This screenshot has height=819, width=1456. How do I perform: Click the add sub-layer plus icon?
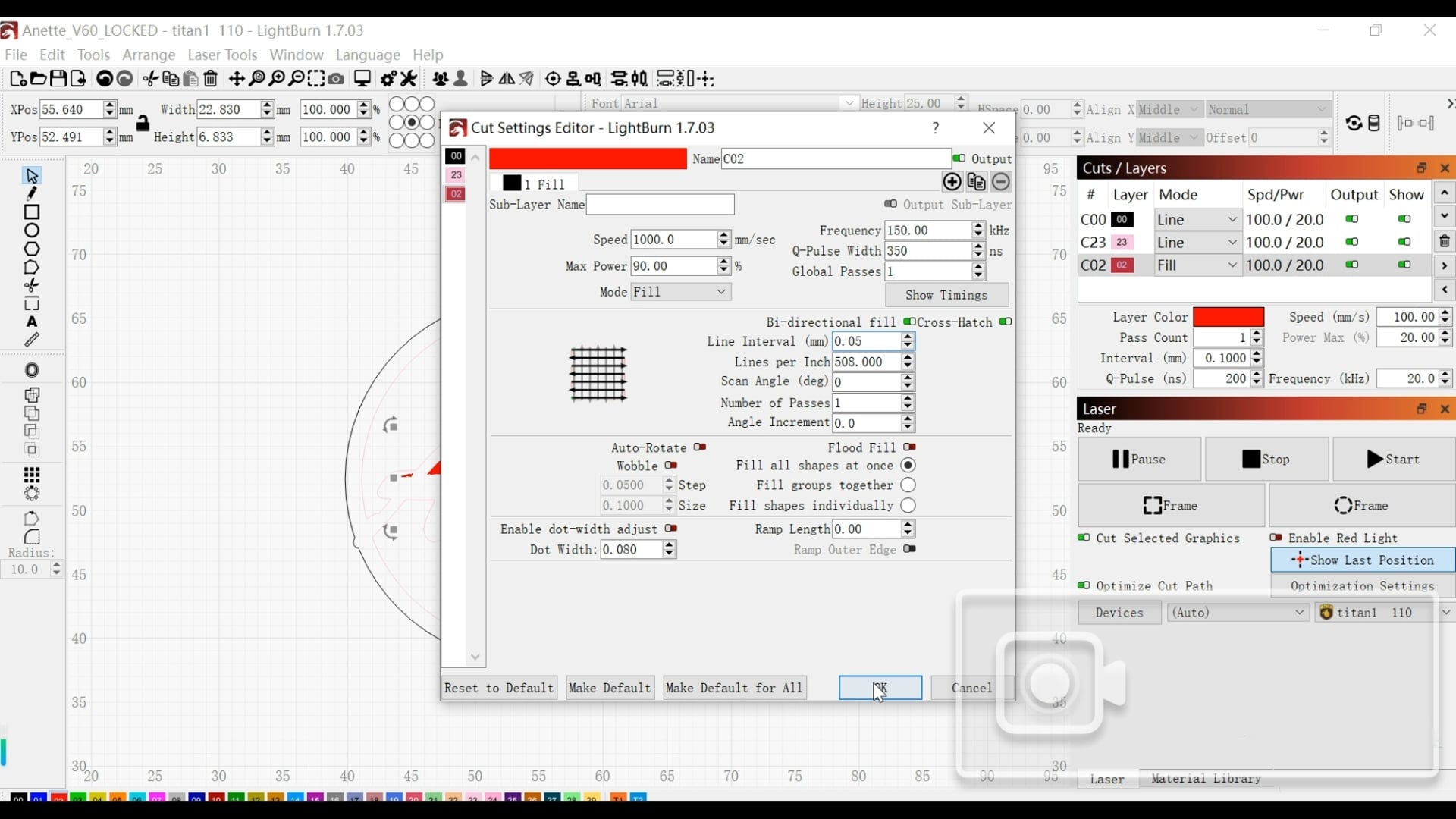click(x=952, y=182)
